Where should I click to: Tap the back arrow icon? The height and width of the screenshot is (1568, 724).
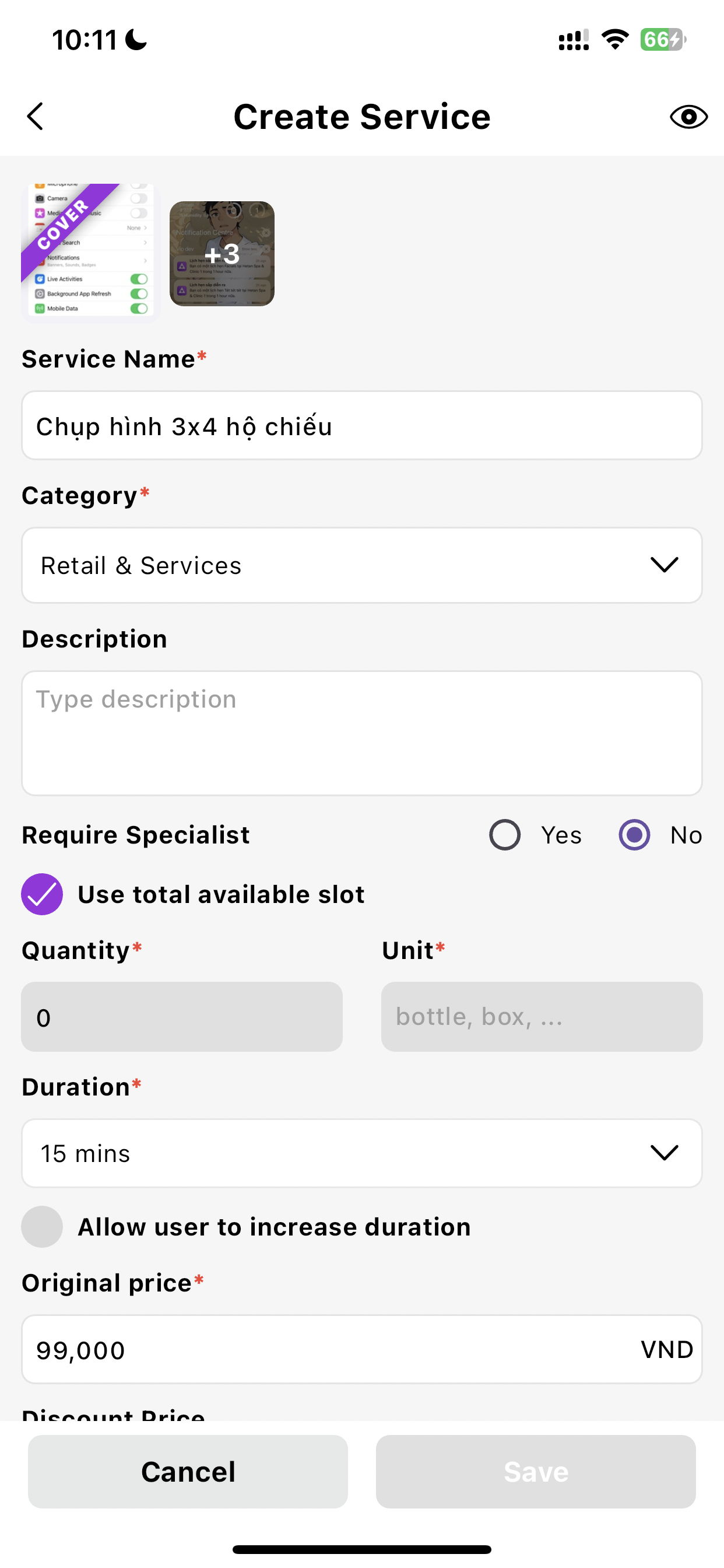36,116
